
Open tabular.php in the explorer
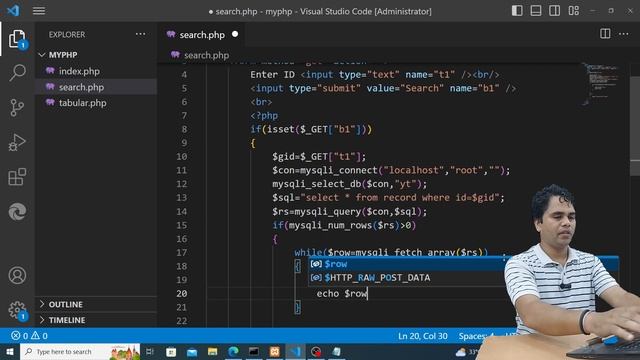pyautogui.click(x=96, y=103)
